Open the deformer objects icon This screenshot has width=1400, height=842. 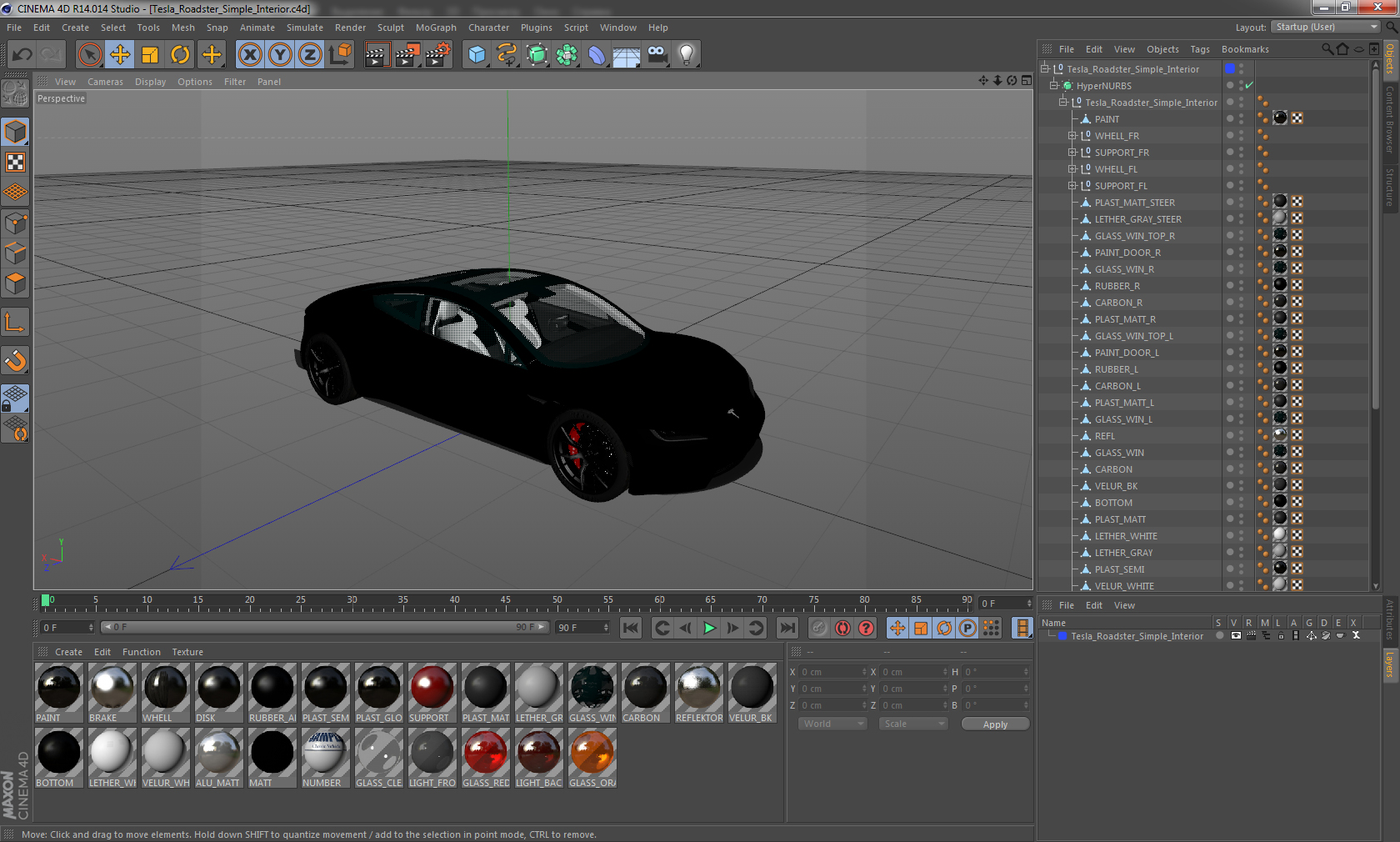pos(597,55)
